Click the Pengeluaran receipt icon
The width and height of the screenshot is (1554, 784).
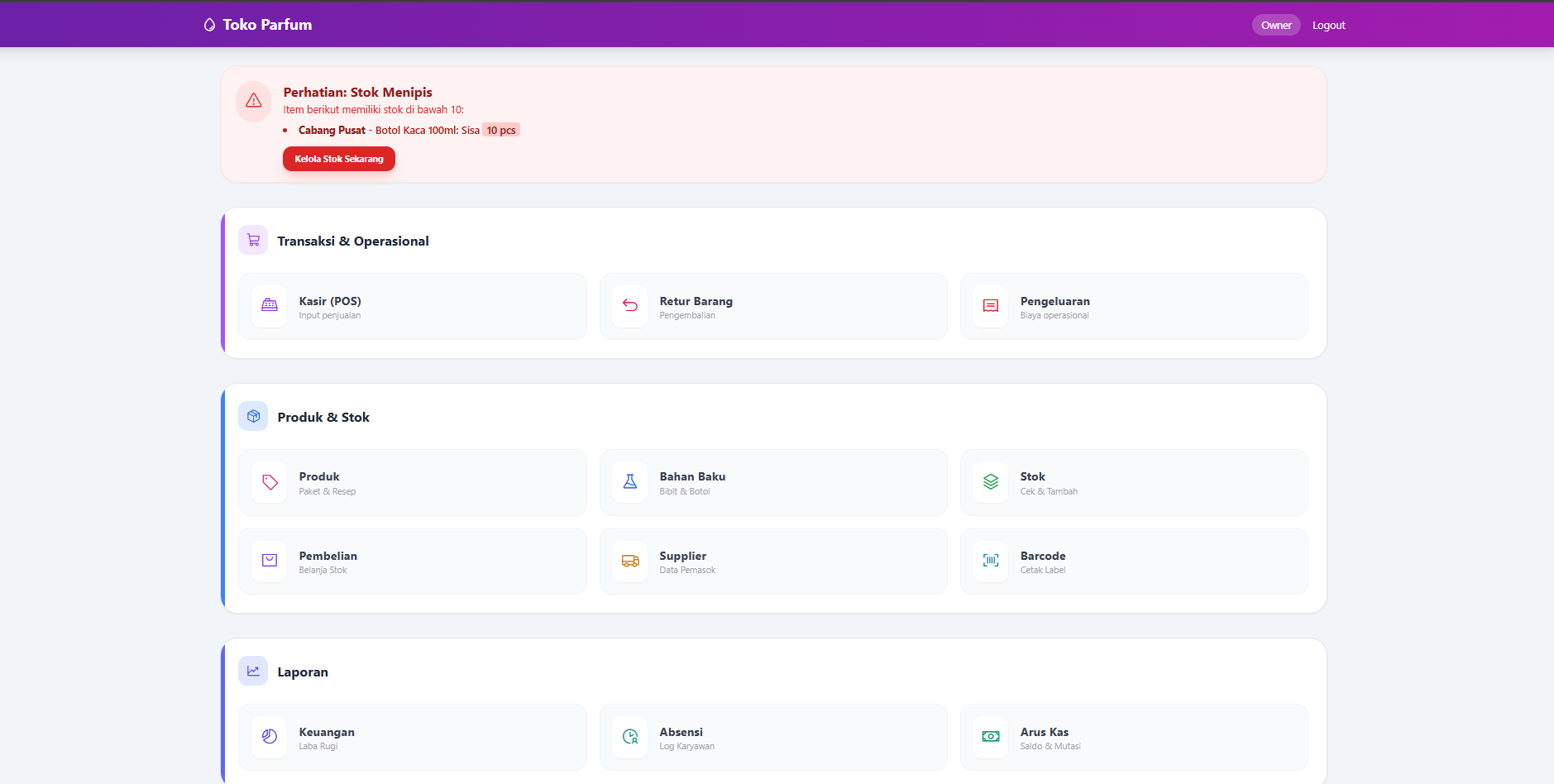(x=991, y=306)
